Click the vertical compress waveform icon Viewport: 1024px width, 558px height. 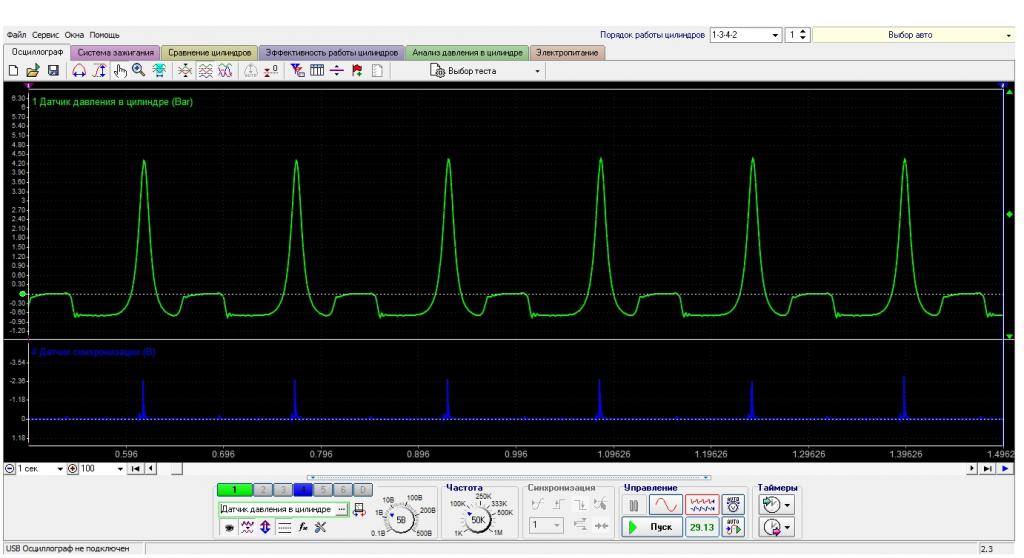[x=185, y=71]
